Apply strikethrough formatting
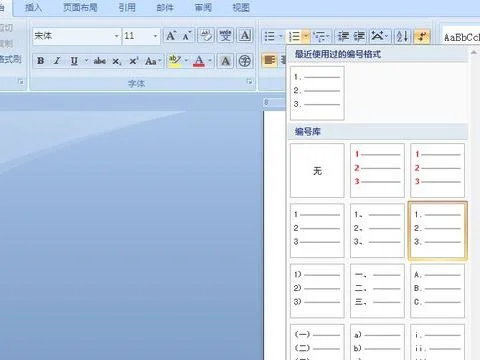 [x=100, y=61]
